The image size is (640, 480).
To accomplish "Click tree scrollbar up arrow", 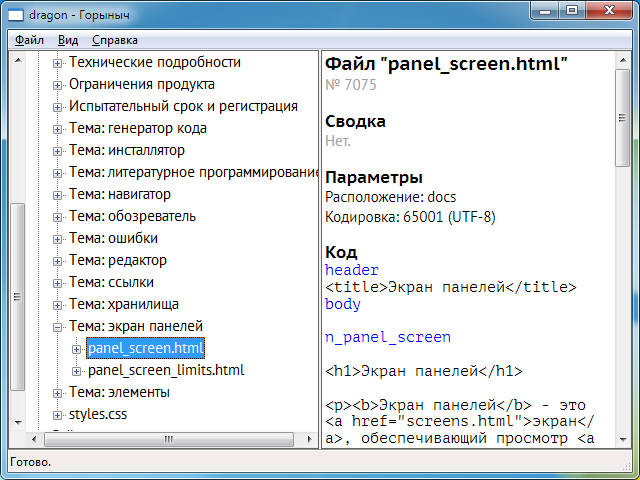I will click(18, 60).
